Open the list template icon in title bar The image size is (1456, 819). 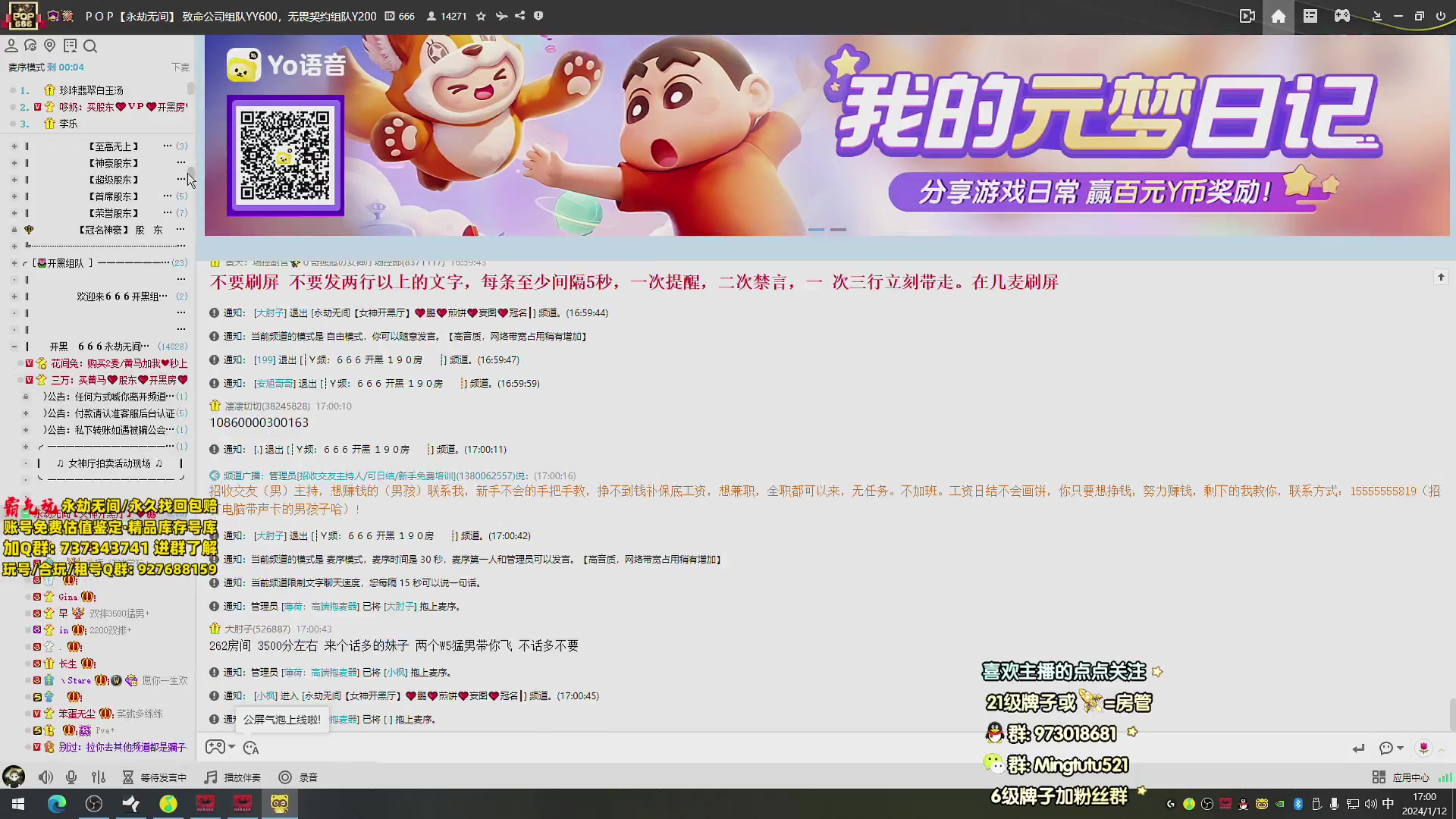tap(1310, 16)
